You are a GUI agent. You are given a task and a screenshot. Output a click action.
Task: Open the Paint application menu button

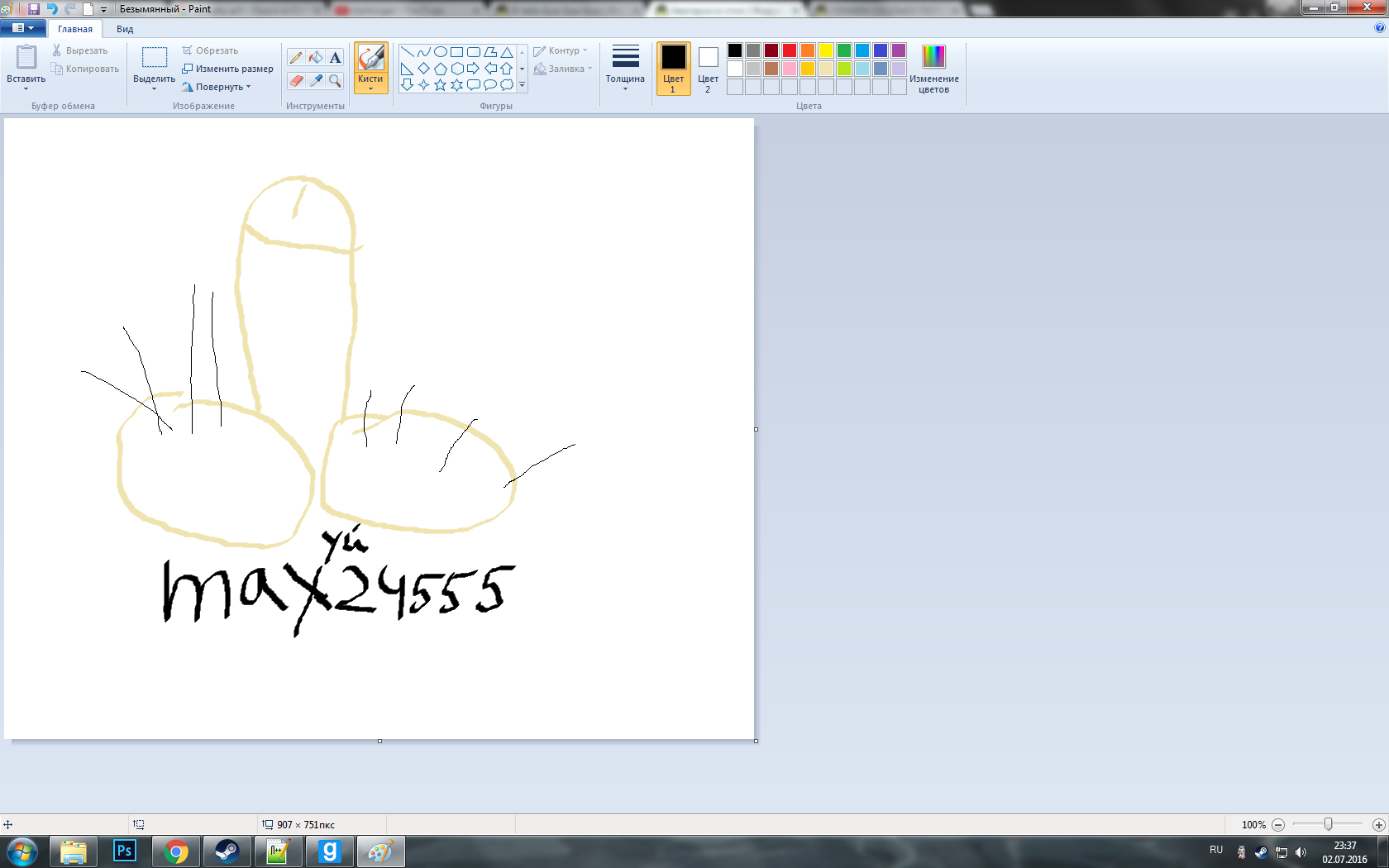tap(23, 28)
